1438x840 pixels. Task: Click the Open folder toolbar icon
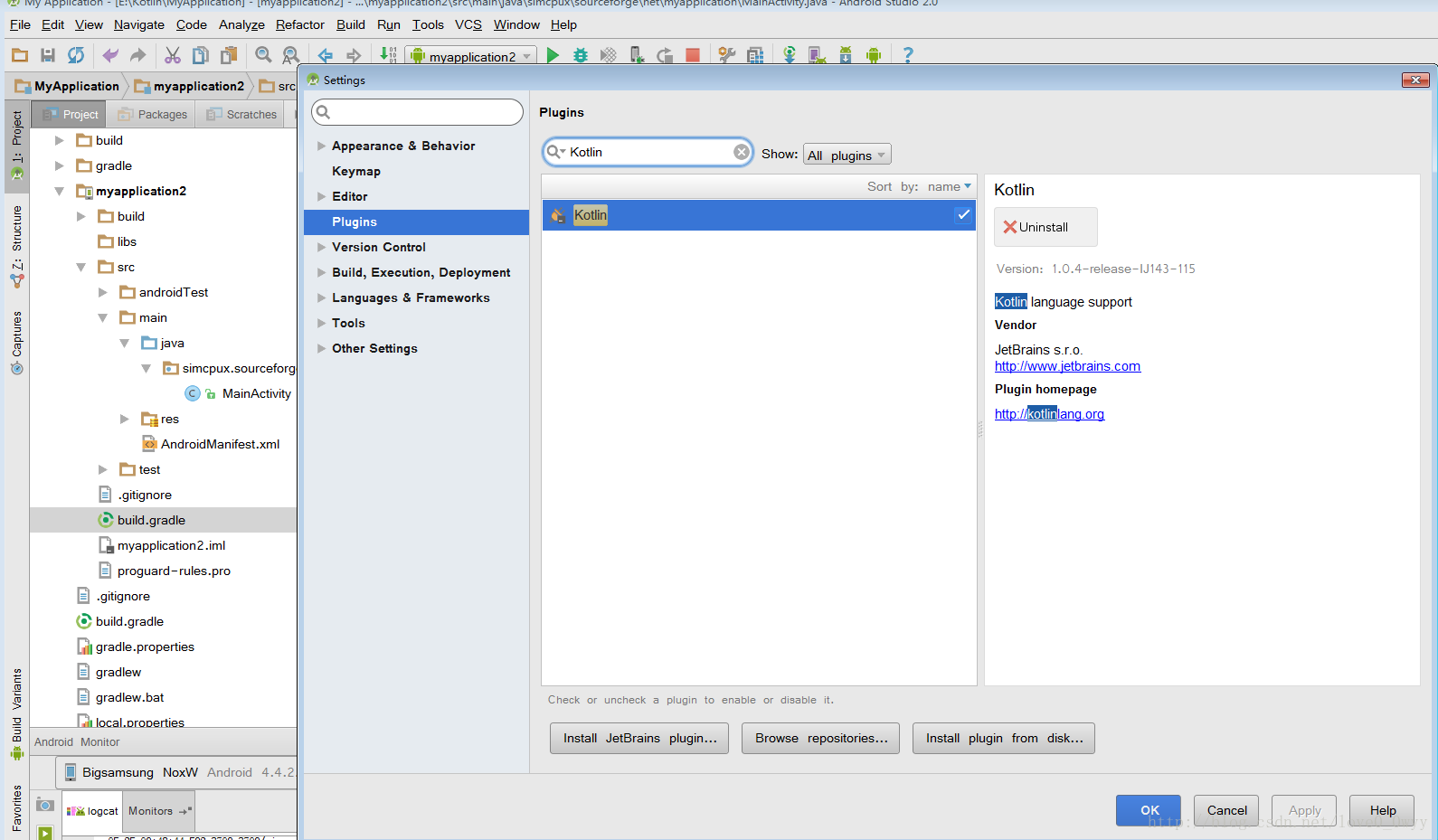pyautogui.click(x=20, y=56)
